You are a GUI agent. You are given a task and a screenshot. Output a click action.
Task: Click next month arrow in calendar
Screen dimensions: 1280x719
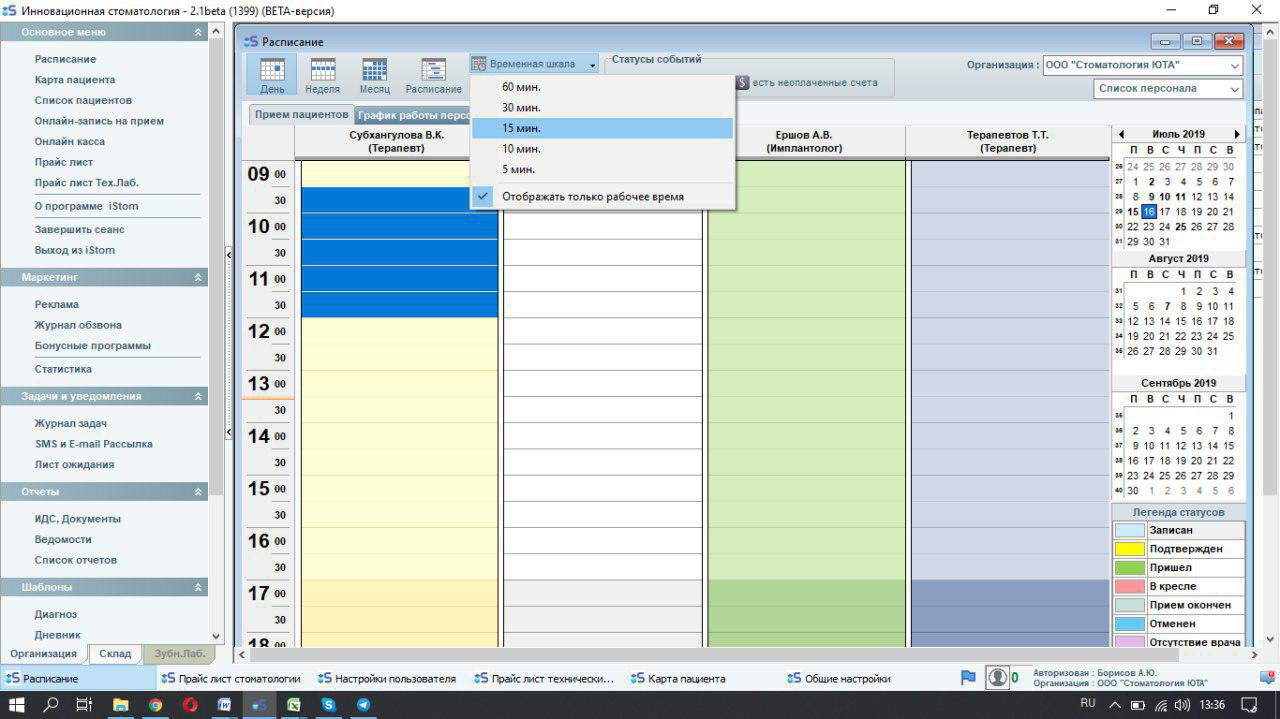click(1237, 134)
